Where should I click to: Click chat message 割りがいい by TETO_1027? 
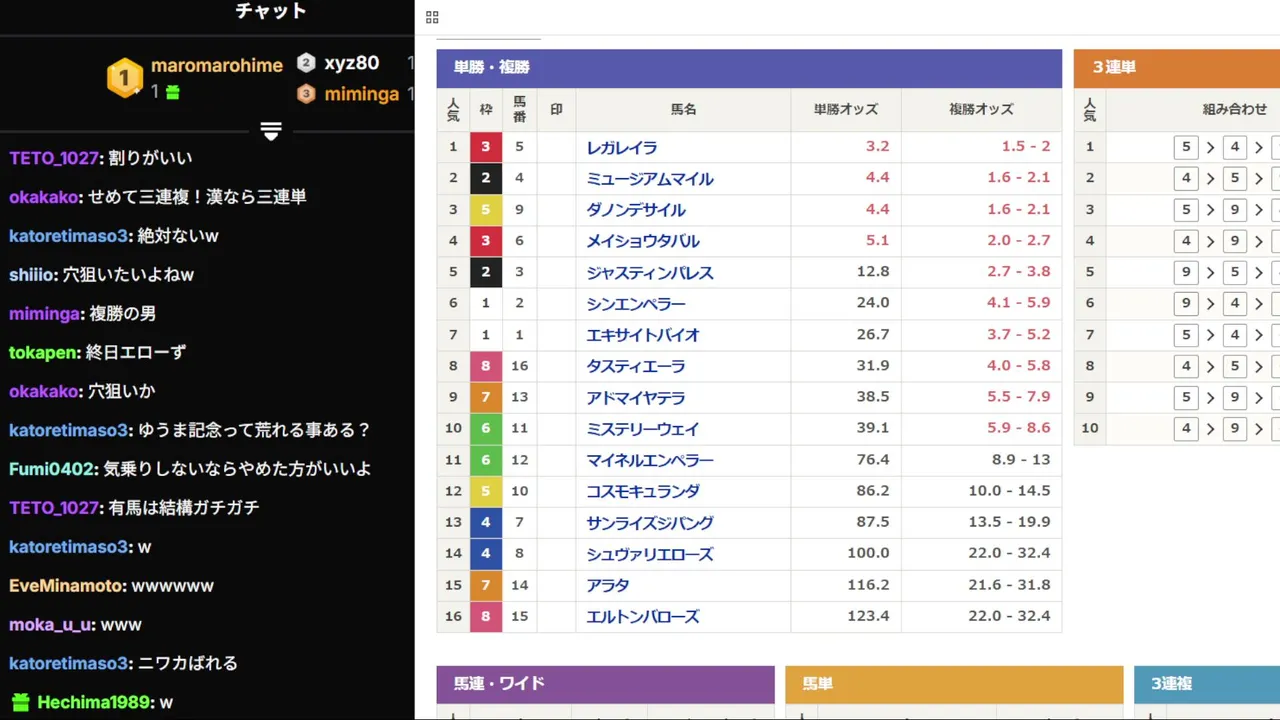[148, 158]
